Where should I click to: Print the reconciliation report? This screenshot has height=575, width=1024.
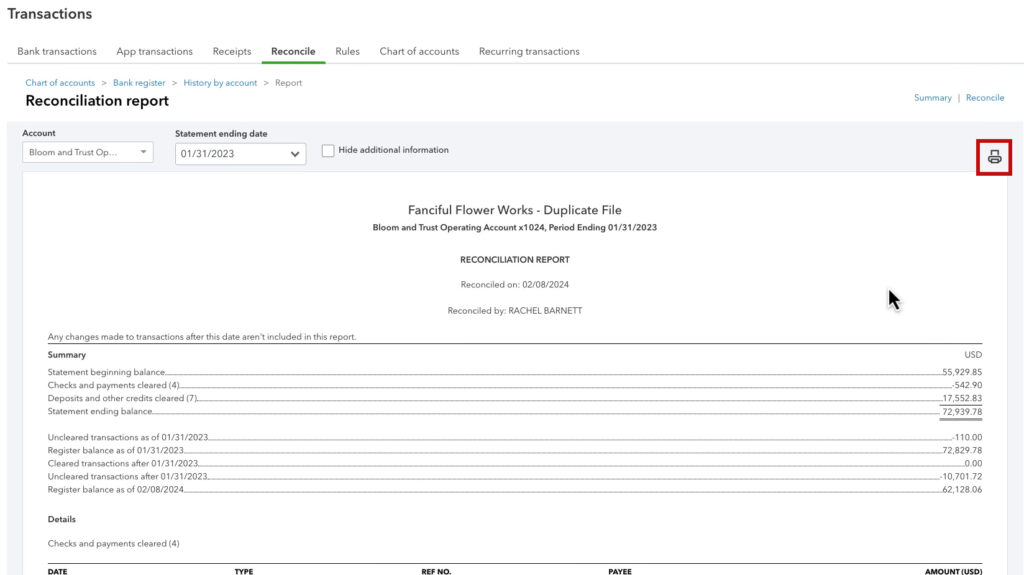tap(993, 157)
